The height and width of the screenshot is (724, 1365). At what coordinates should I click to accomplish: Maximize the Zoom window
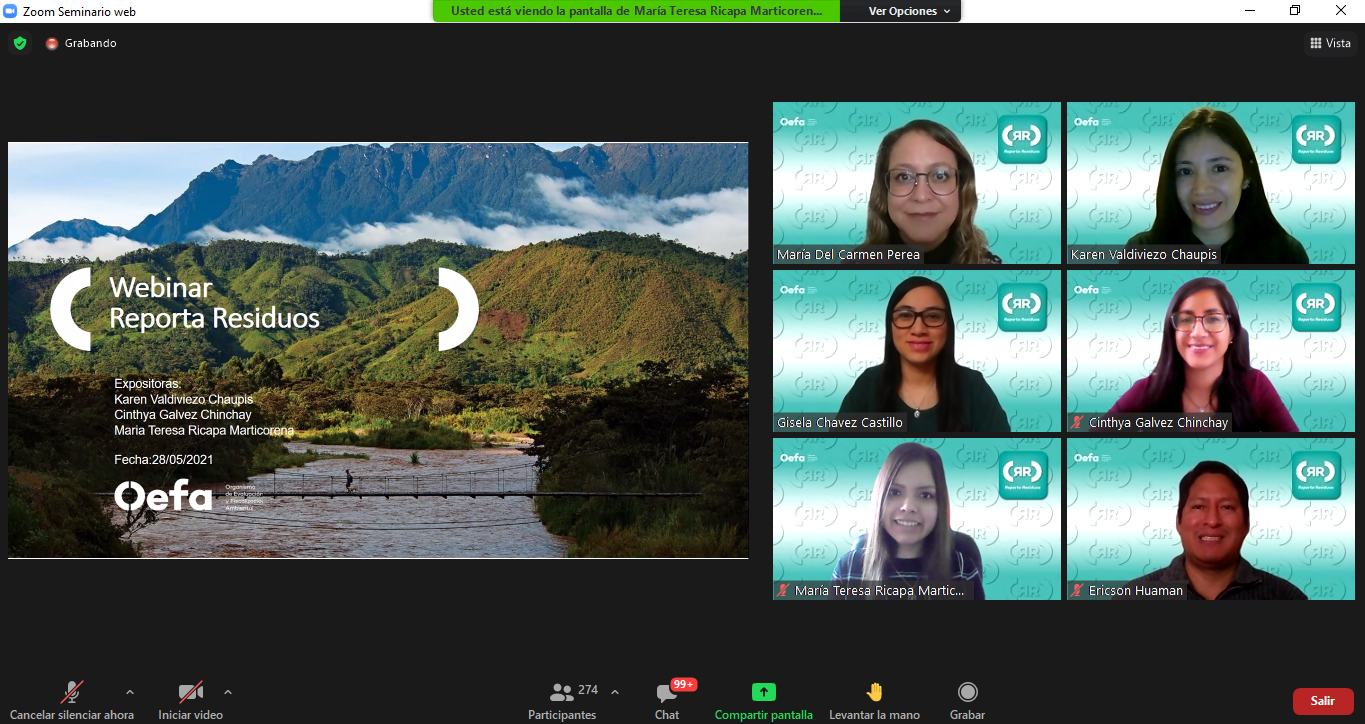pyautogui.click(x=1295, y=11)
